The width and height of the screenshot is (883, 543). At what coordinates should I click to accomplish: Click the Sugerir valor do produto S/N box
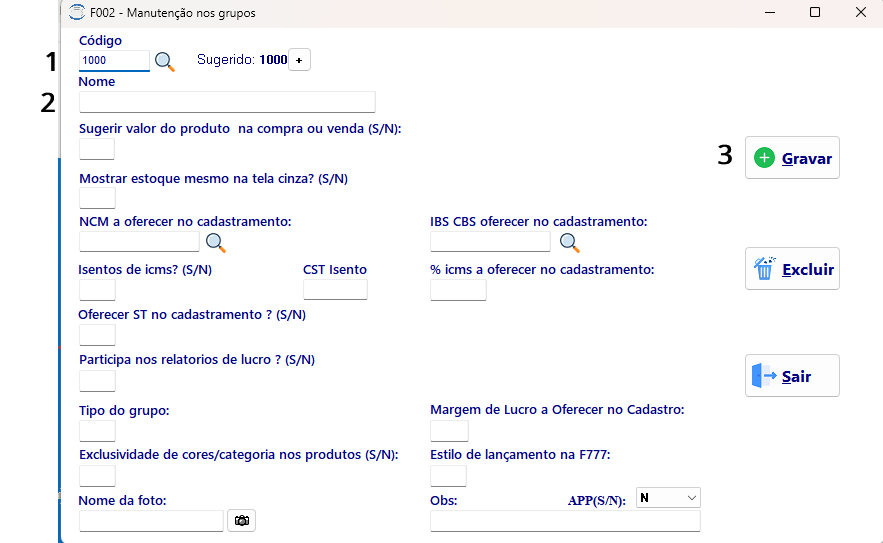[x=97, y=149]
